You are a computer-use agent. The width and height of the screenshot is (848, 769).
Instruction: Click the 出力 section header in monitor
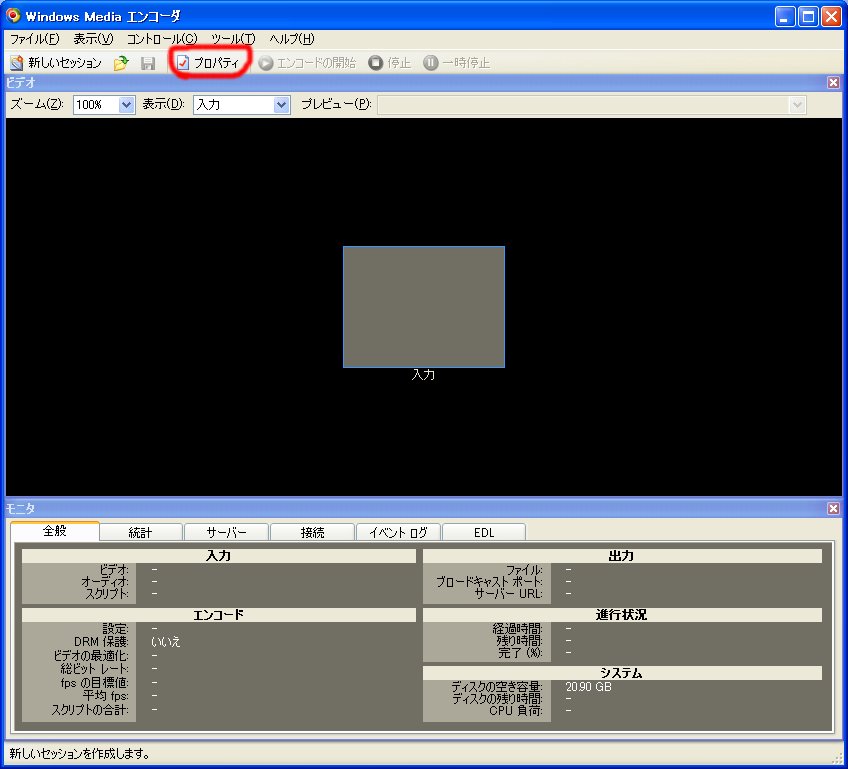[x=622, y=556]
